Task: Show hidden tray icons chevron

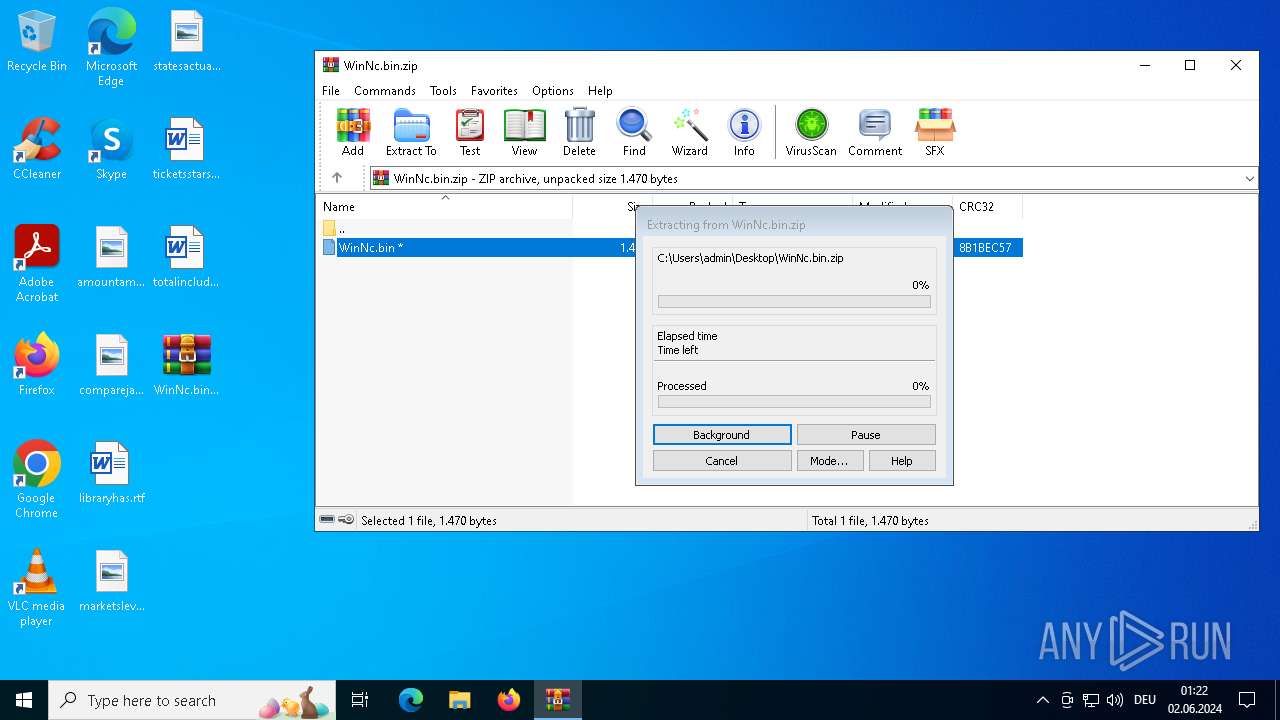Action: (x=1043, y=700)
